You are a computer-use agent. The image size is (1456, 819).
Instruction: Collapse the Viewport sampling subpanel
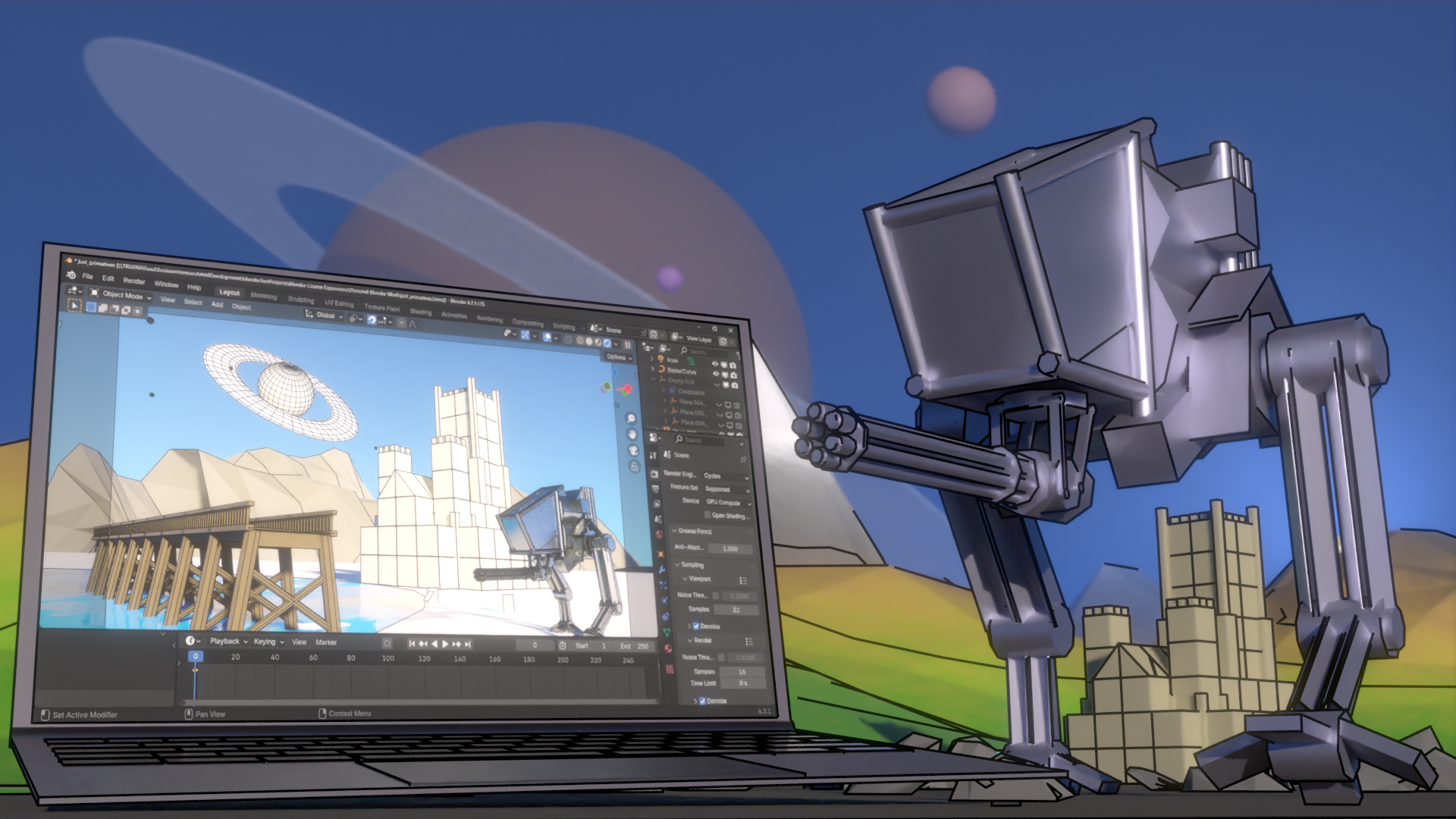click(685, 579)
